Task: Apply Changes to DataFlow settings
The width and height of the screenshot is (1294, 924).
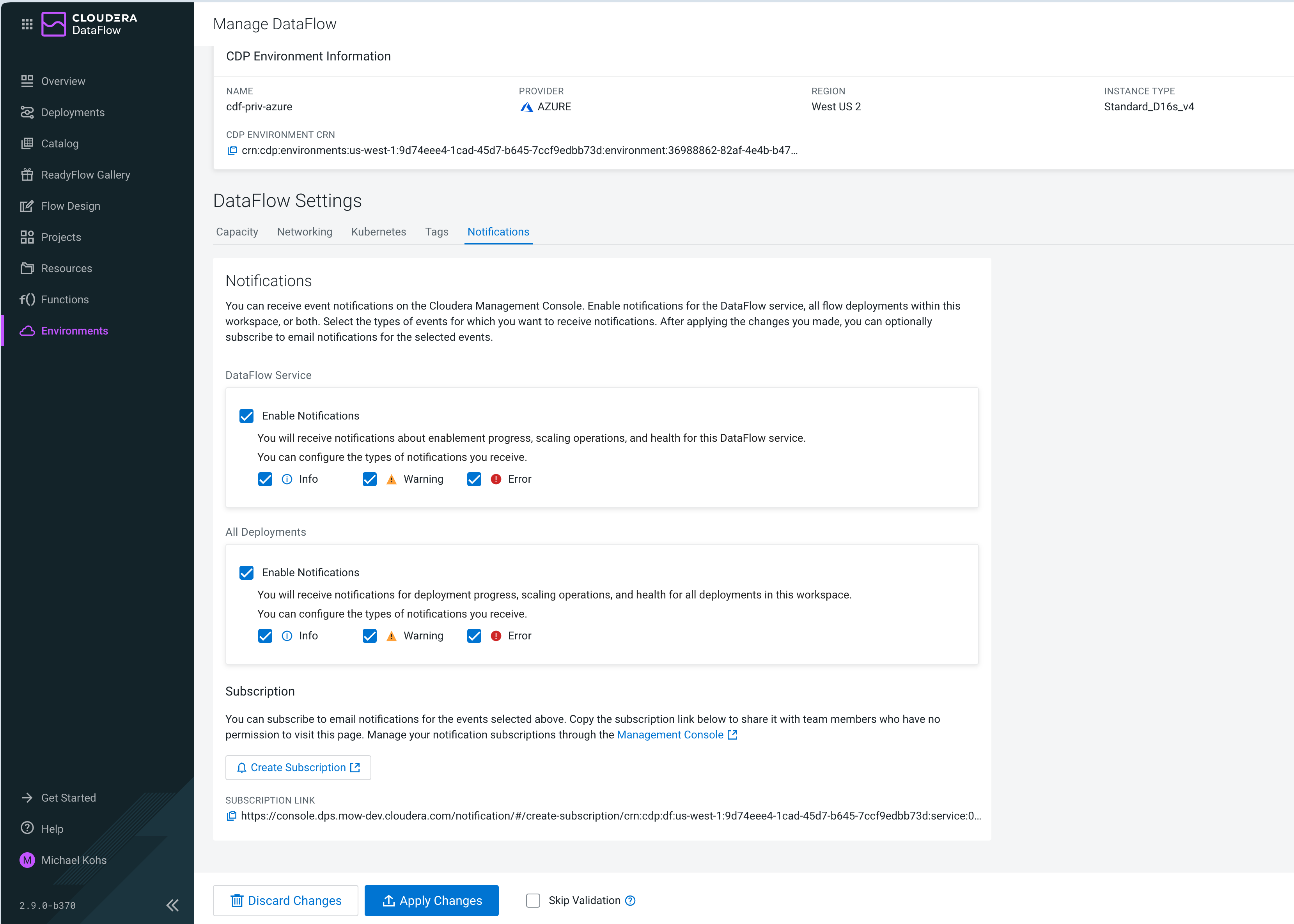Action: (431, 900)
